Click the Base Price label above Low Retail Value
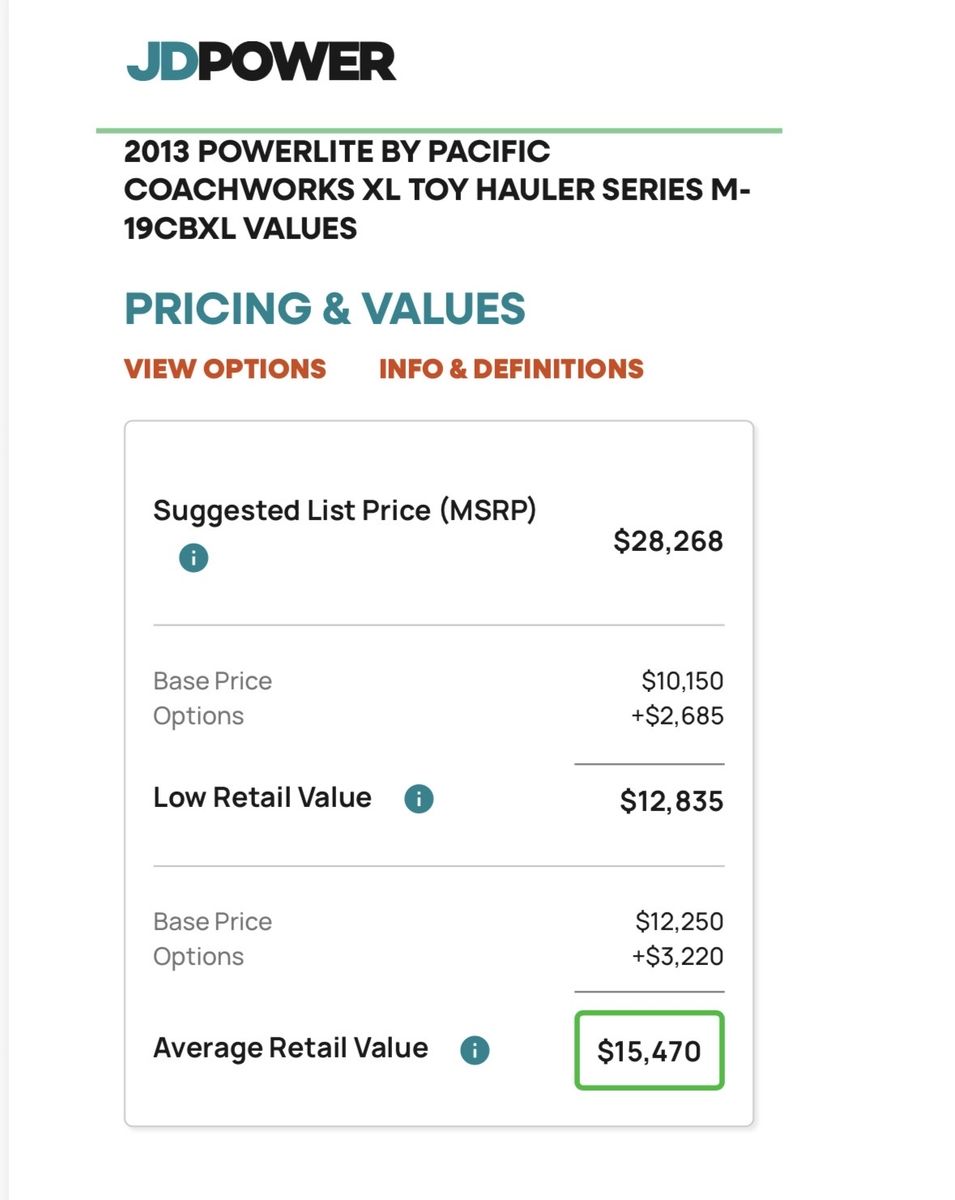The width and height of the screenshot is (955, 1200). [212, 681]
